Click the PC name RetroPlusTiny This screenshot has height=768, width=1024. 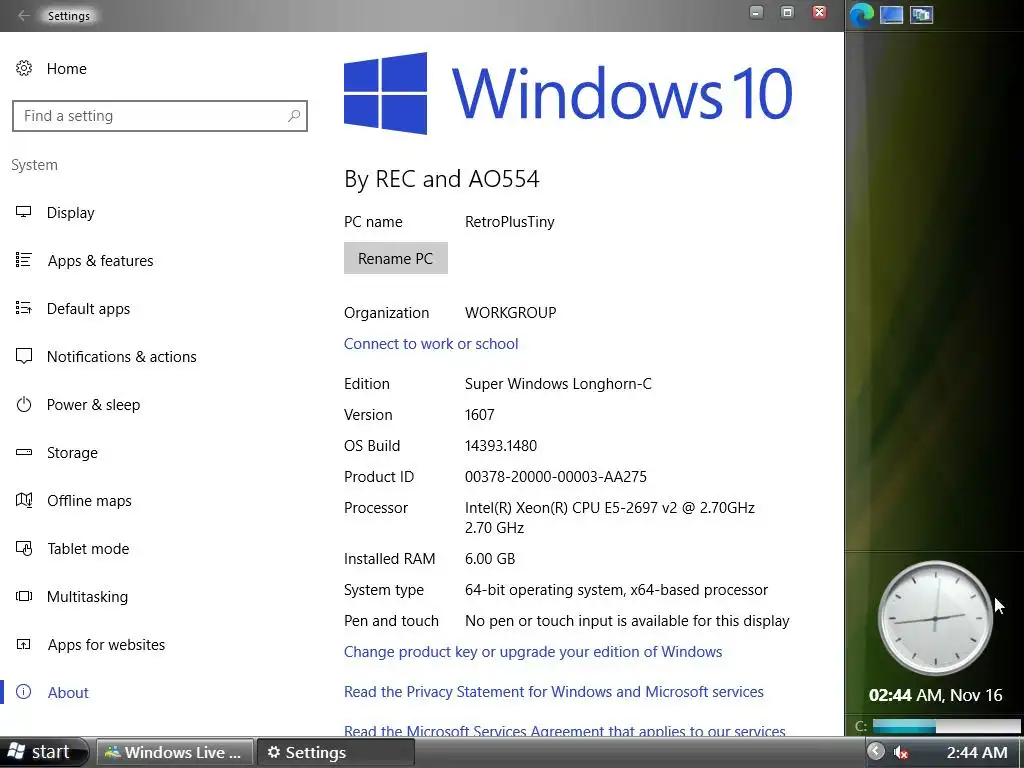509,222
